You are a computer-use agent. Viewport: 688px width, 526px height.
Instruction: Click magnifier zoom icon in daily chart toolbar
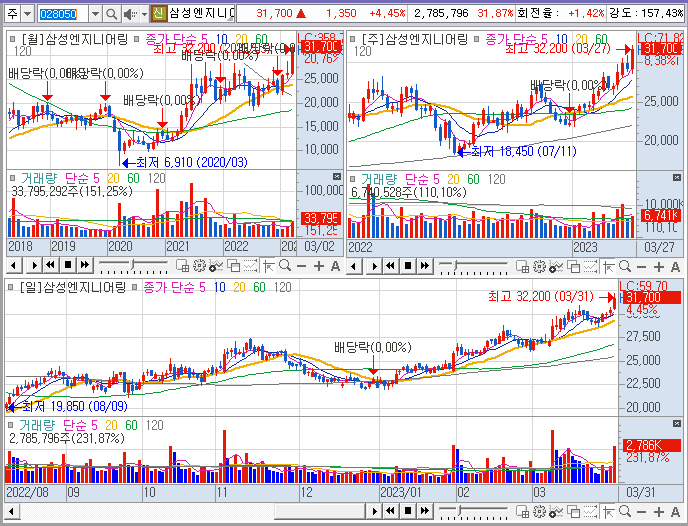click(625, 511)
